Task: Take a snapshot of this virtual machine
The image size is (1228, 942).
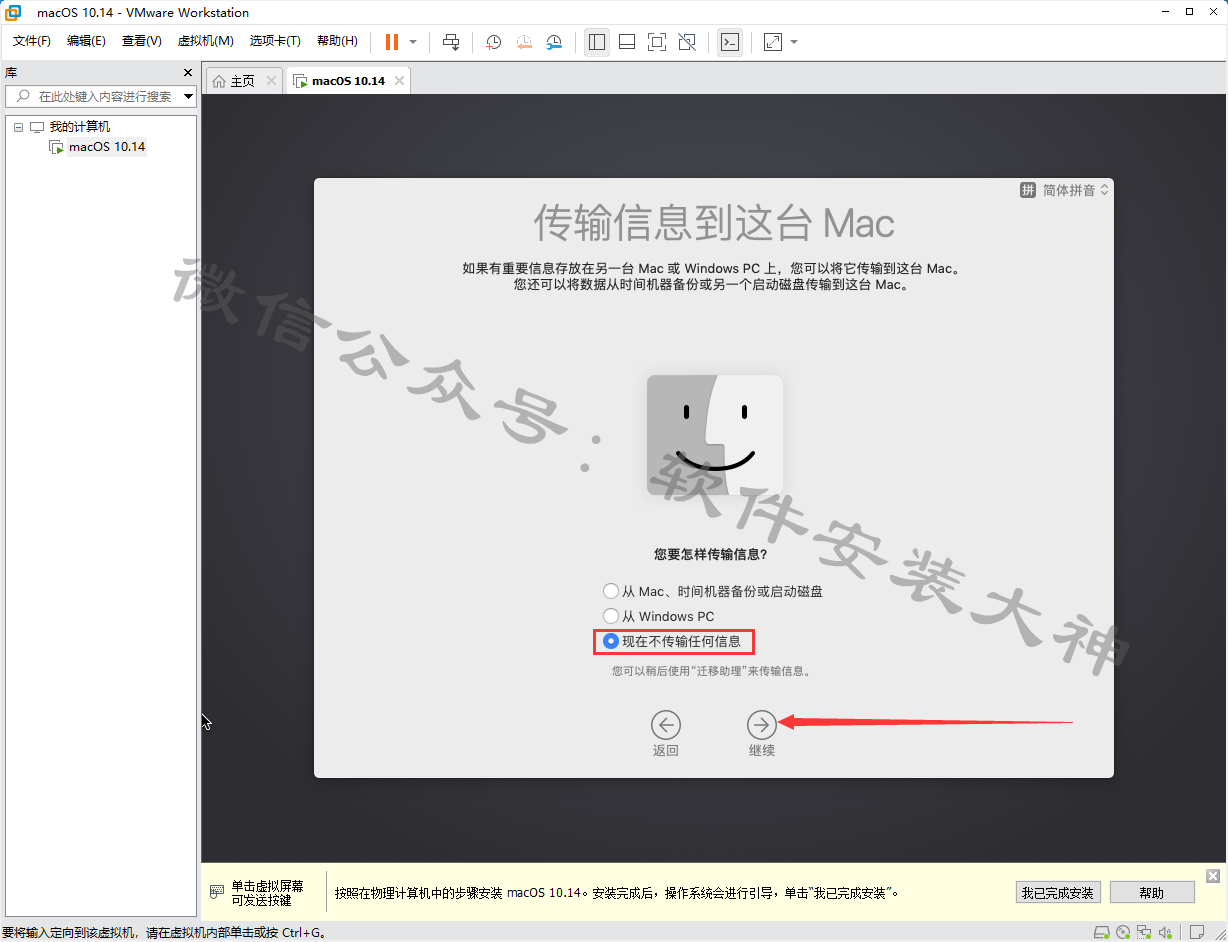Action: point(493,42)
